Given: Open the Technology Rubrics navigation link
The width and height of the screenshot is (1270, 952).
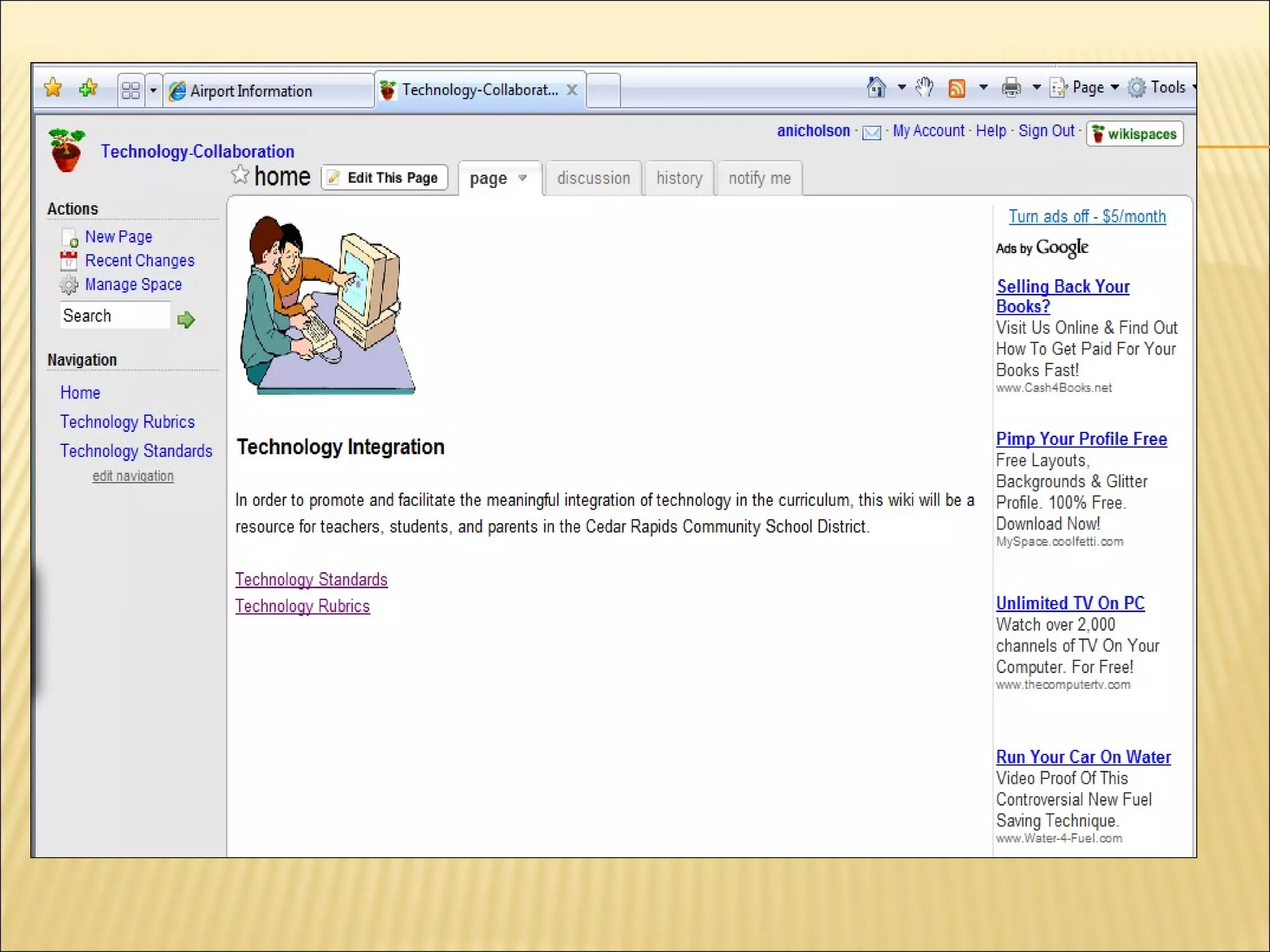Looking at the screenshot, I should [127, 421].
